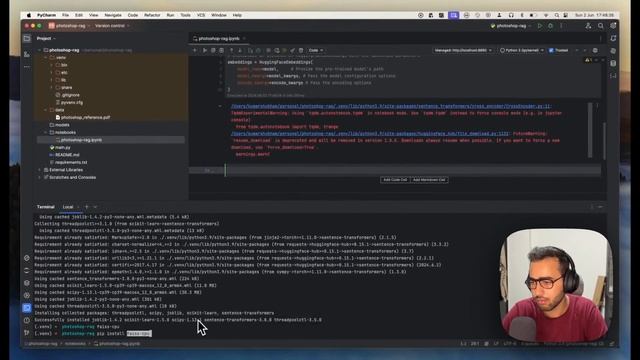Click Add Code Cell button
Image resolution: width=640 pixels, height=360 pixels.
pyautogui.click(x=395, y=180)
